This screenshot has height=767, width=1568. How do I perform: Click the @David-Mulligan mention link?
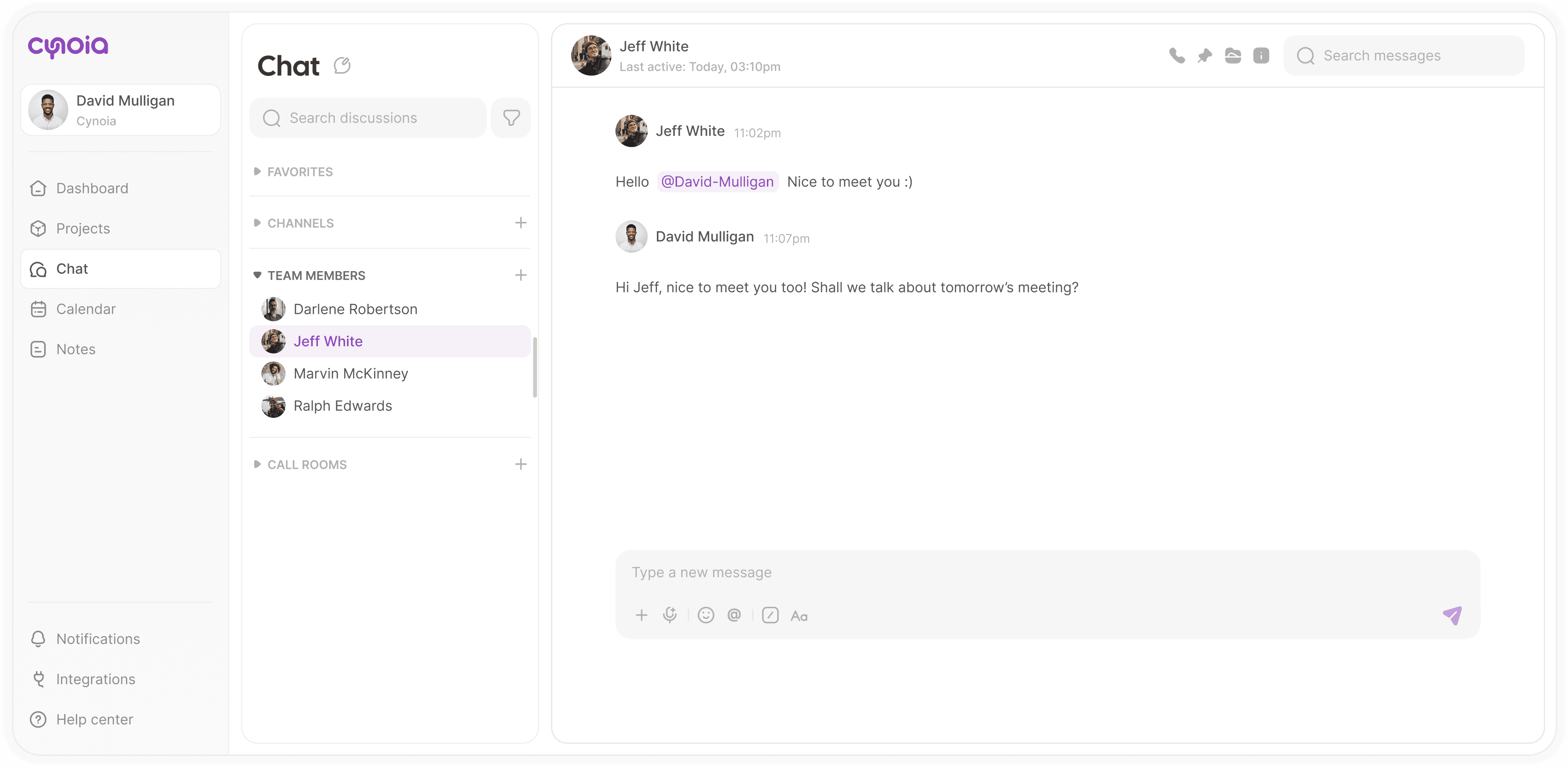717,182
